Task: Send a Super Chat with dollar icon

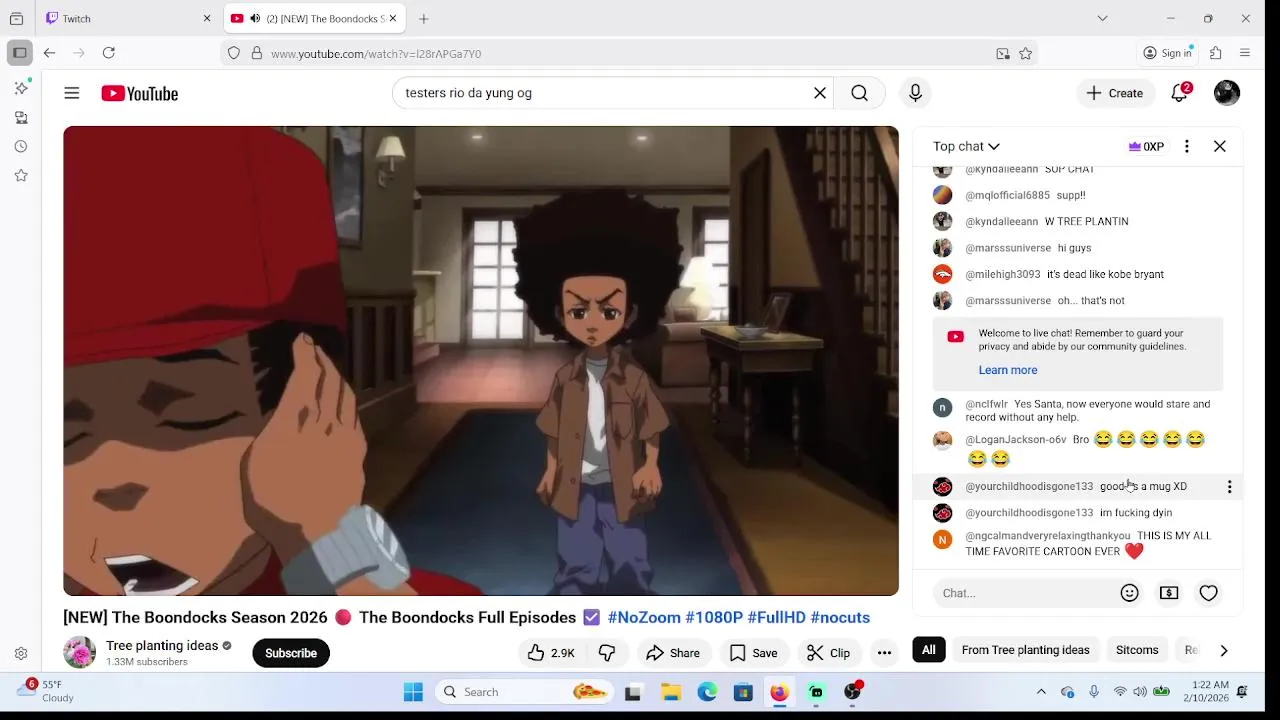Action: 1169,593
